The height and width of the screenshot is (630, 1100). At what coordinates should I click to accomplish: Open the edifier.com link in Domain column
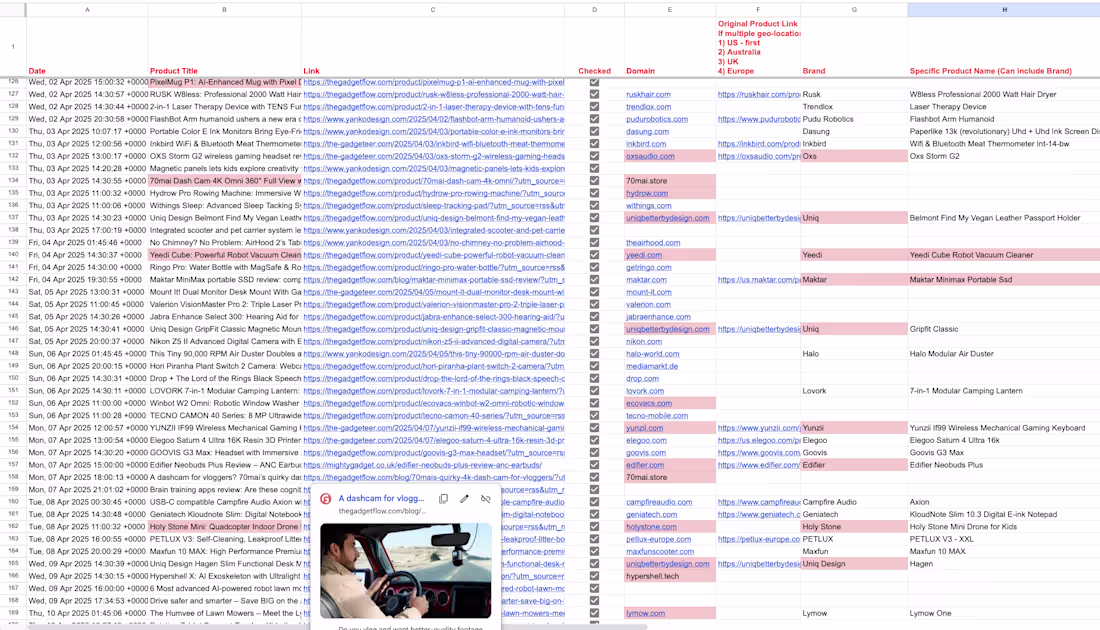coord(645,465)
